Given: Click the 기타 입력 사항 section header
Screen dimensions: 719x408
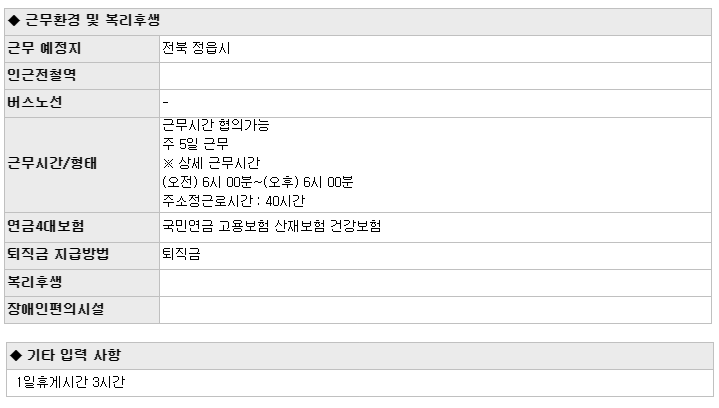Looking at the screenshot, I should coord(360,355).
